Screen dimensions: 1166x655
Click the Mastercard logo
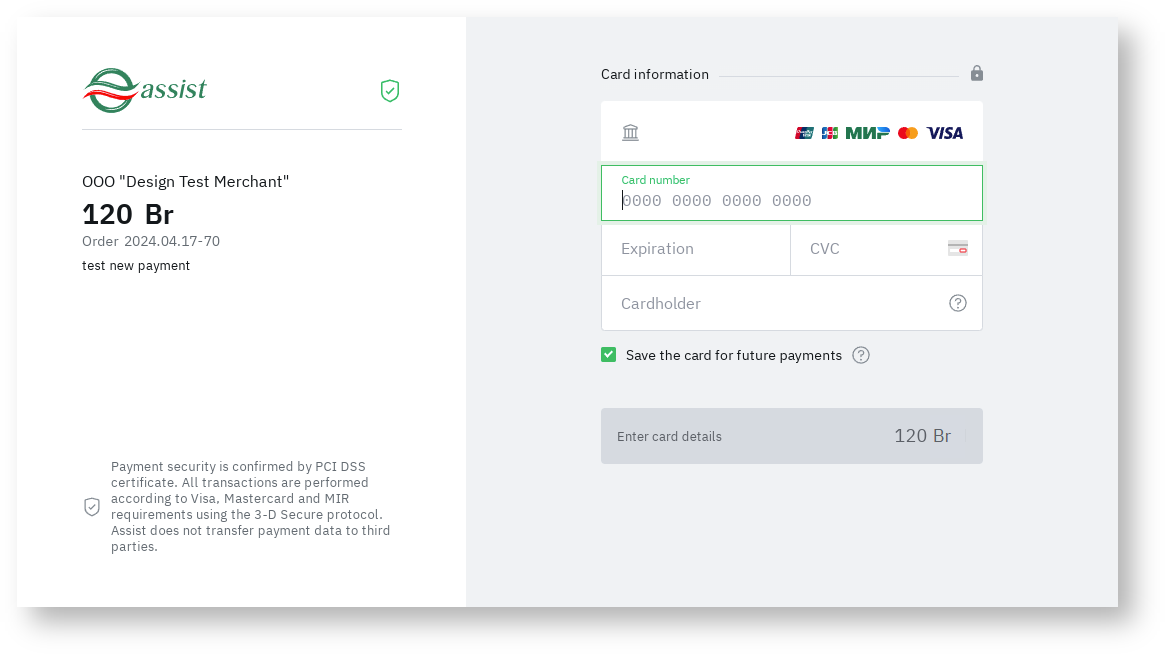point(908,133)
